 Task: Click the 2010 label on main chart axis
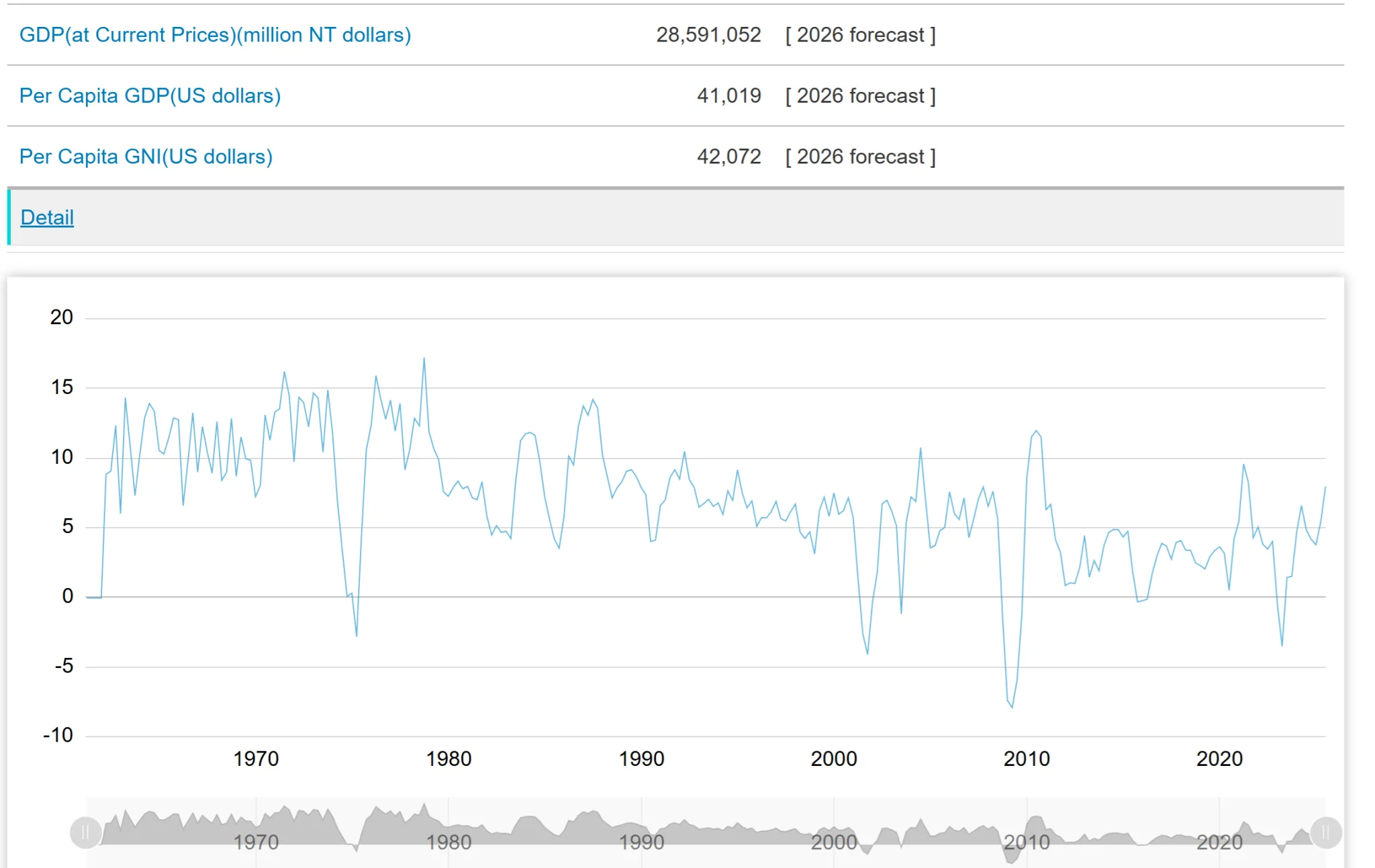coord(1027,759)
